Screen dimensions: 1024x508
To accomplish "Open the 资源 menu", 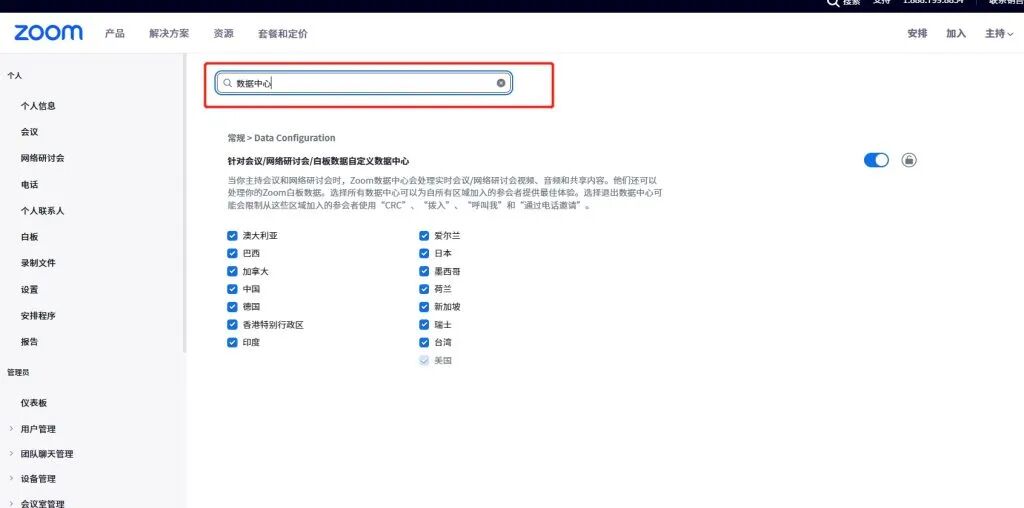I will 223,33.
